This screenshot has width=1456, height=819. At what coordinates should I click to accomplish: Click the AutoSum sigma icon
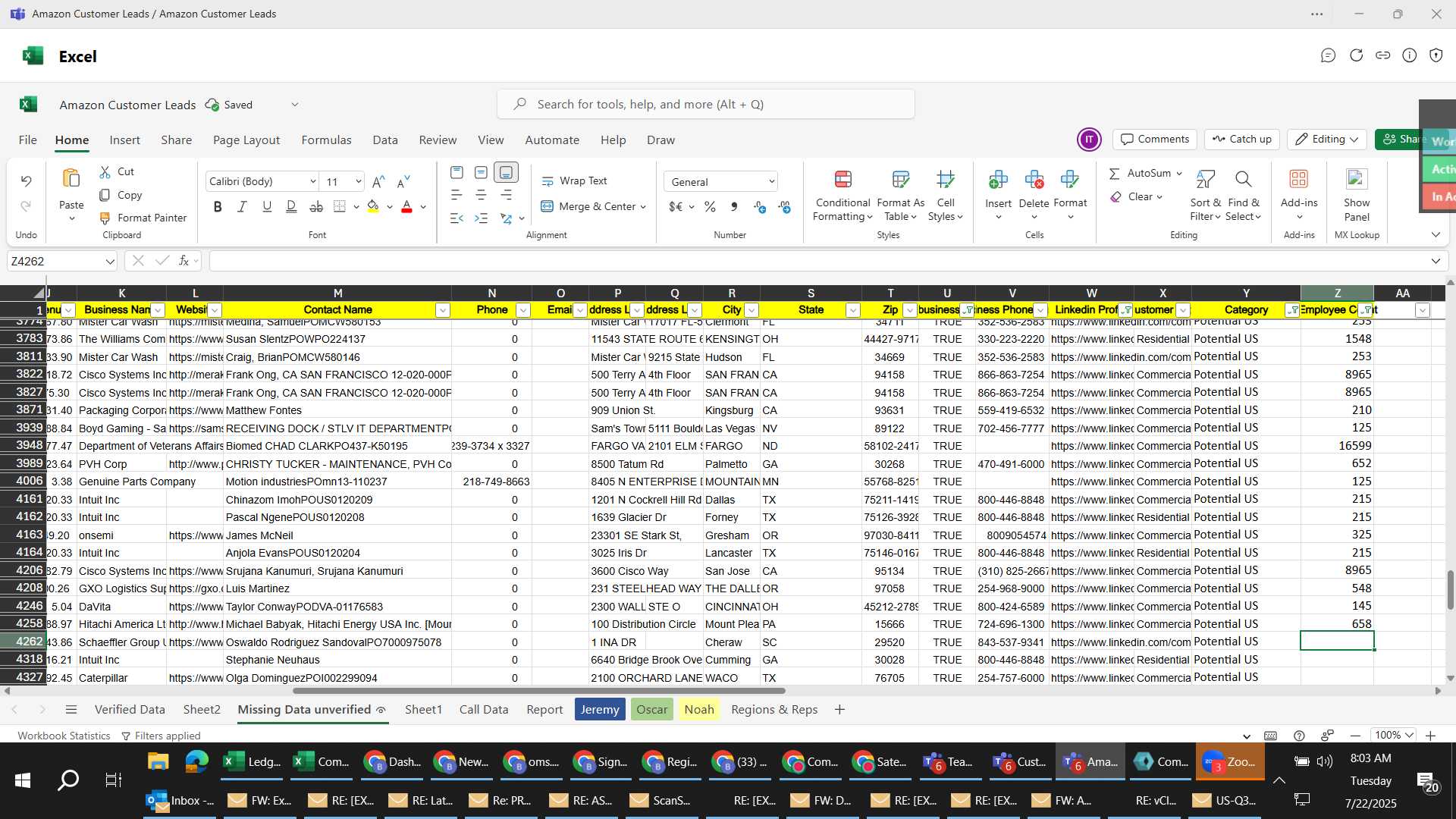coord(1114,174)
